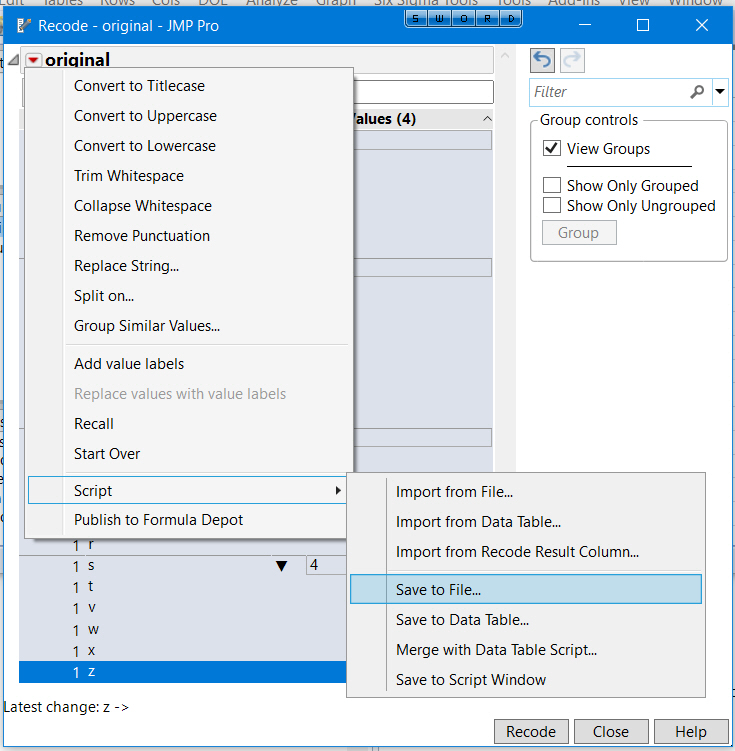Click the red triangle menu beside original
735x751 pixels.
click(x=33, y=60)
